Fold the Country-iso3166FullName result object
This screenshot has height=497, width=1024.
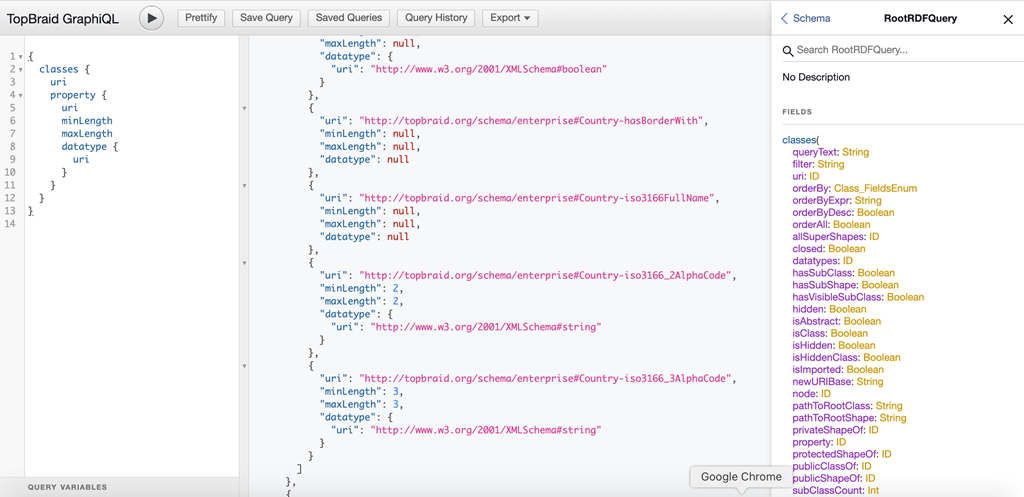pos(244,185)
